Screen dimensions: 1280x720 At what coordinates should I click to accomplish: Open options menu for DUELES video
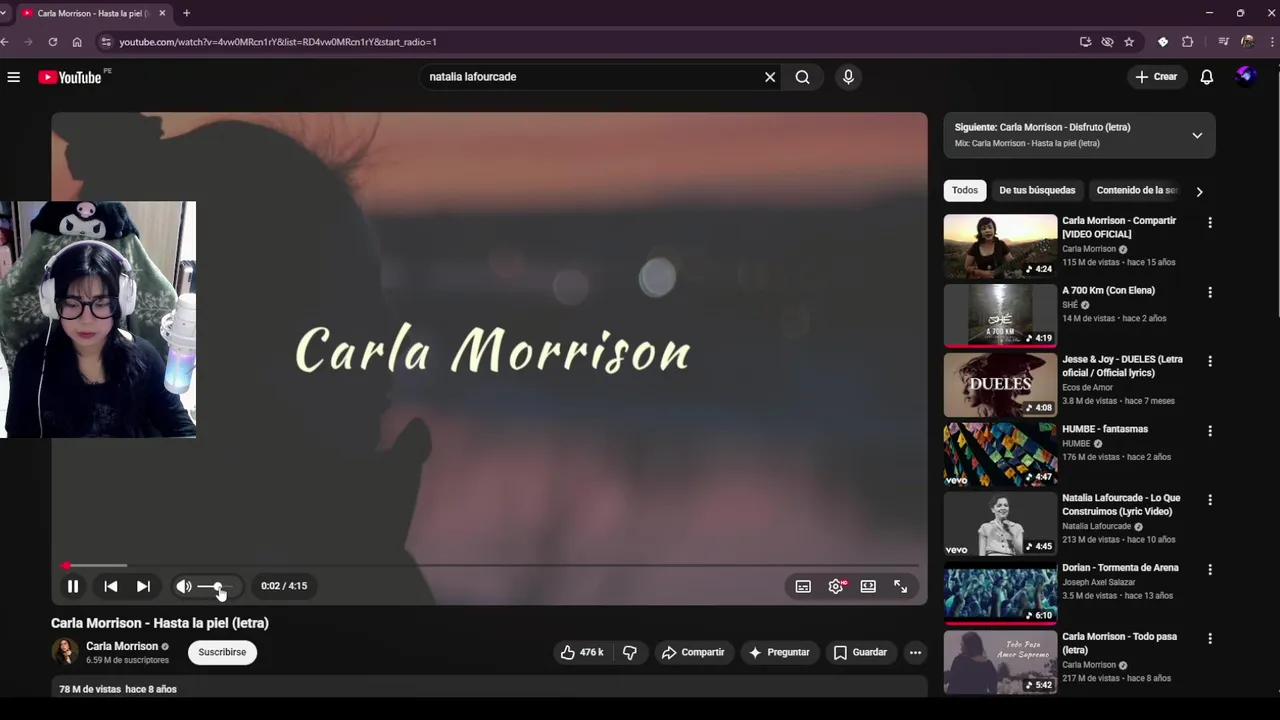coord(1210,361)
